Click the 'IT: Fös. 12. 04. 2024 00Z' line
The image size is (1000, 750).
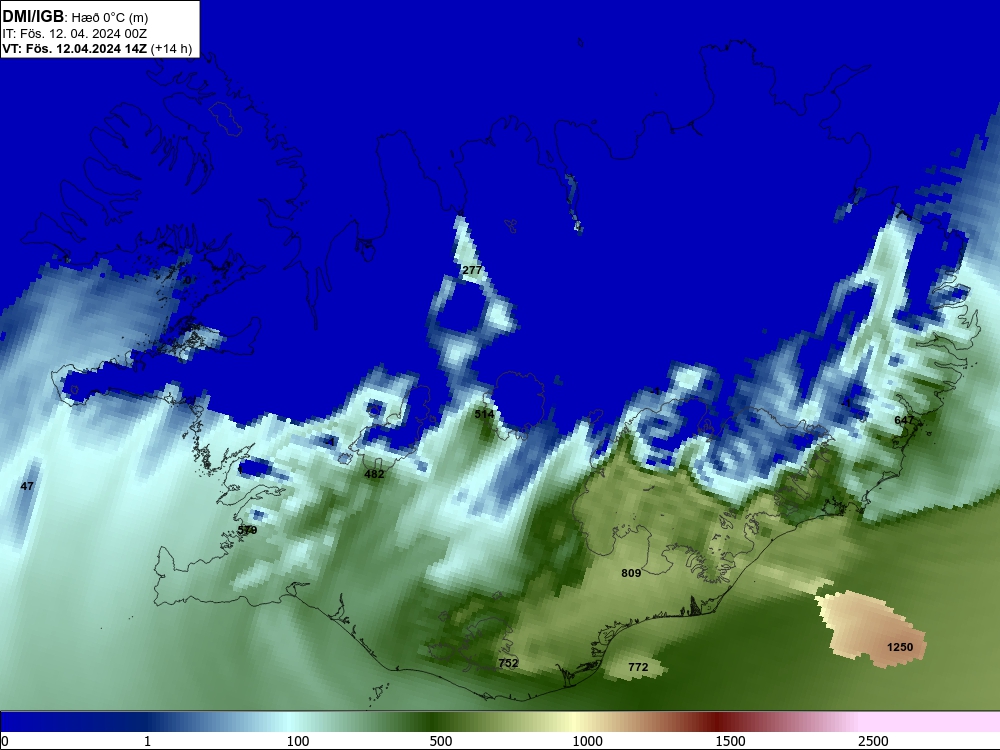[75, 34]
